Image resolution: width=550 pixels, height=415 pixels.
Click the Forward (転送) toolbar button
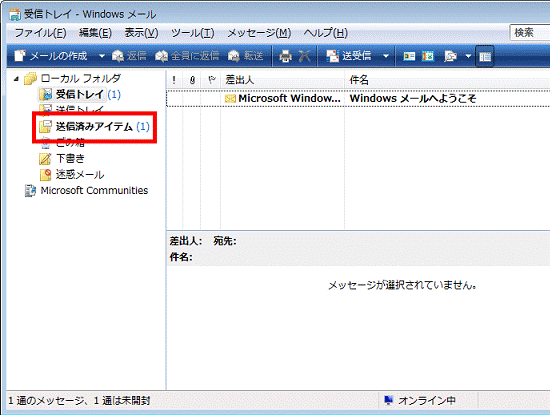click(x=246, y=56)
